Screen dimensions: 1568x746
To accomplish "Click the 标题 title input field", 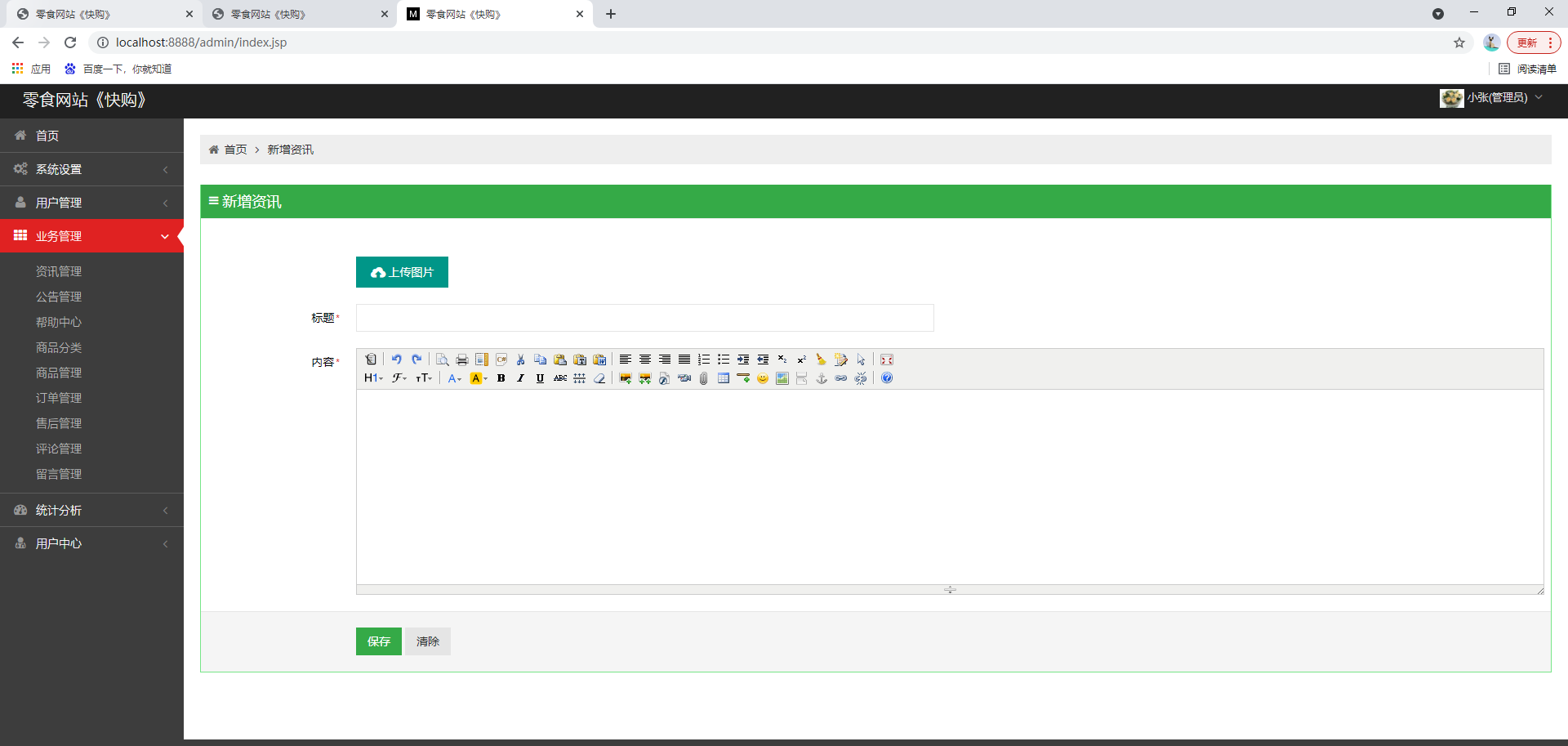I will tap(644, 318).
